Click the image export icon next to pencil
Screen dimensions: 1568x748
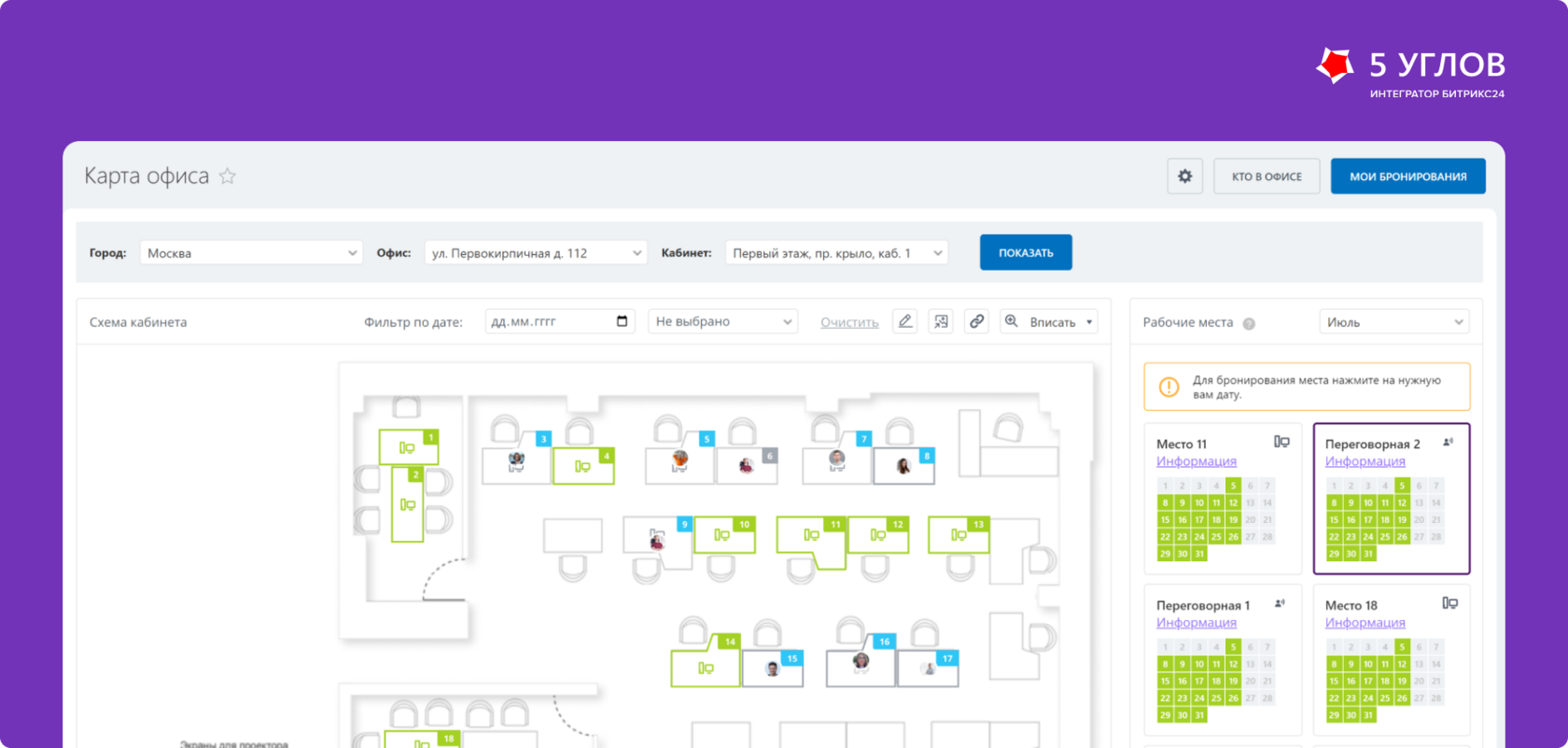pos(941,321)
